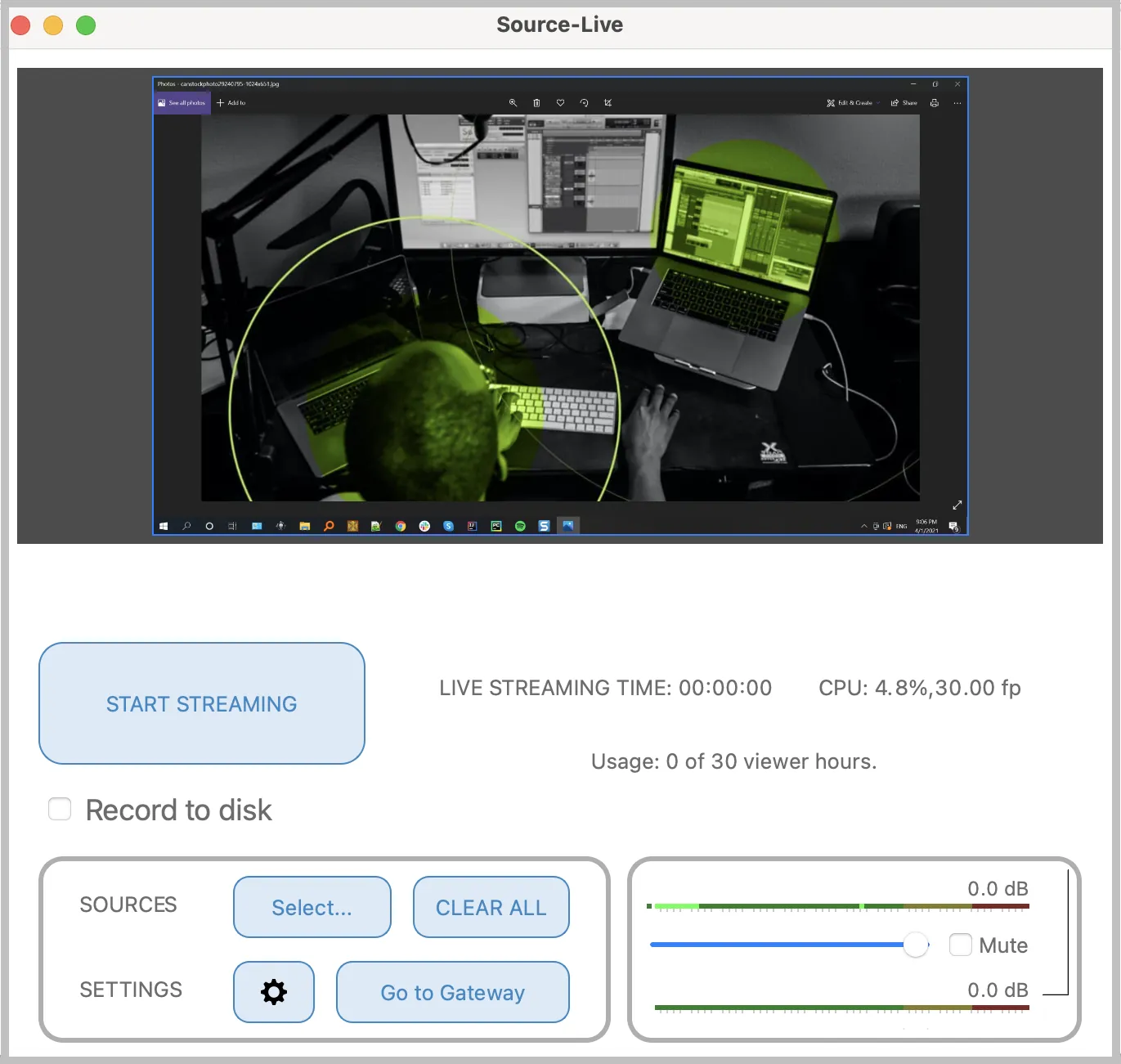Screen dimensions: 1121x1064
Task: Click the SOURCES label
Action: (x=128, y=905)
